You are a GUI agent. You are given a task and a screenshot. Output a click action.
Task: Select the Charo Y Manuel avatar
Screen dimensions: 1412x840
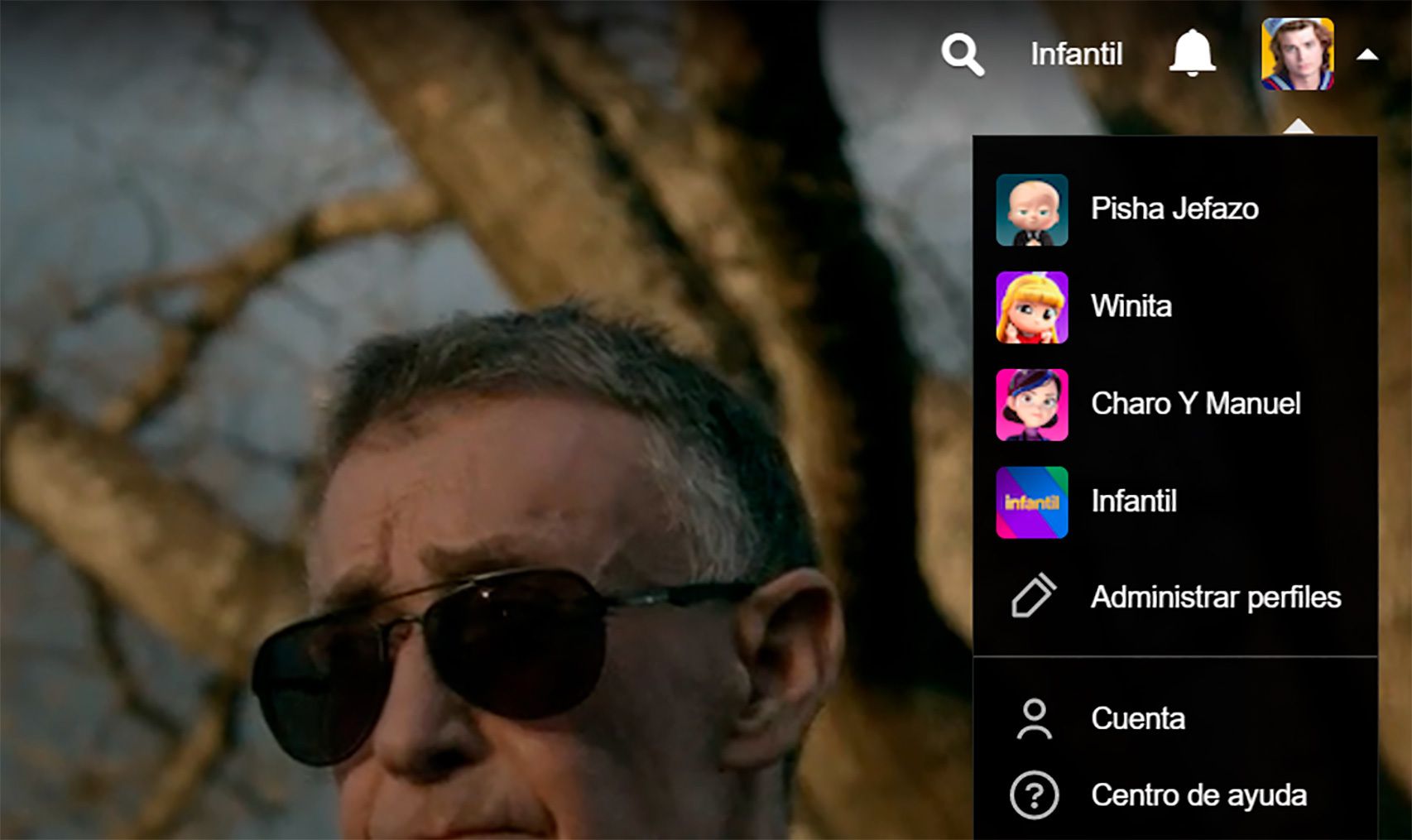coord(1031,405)
